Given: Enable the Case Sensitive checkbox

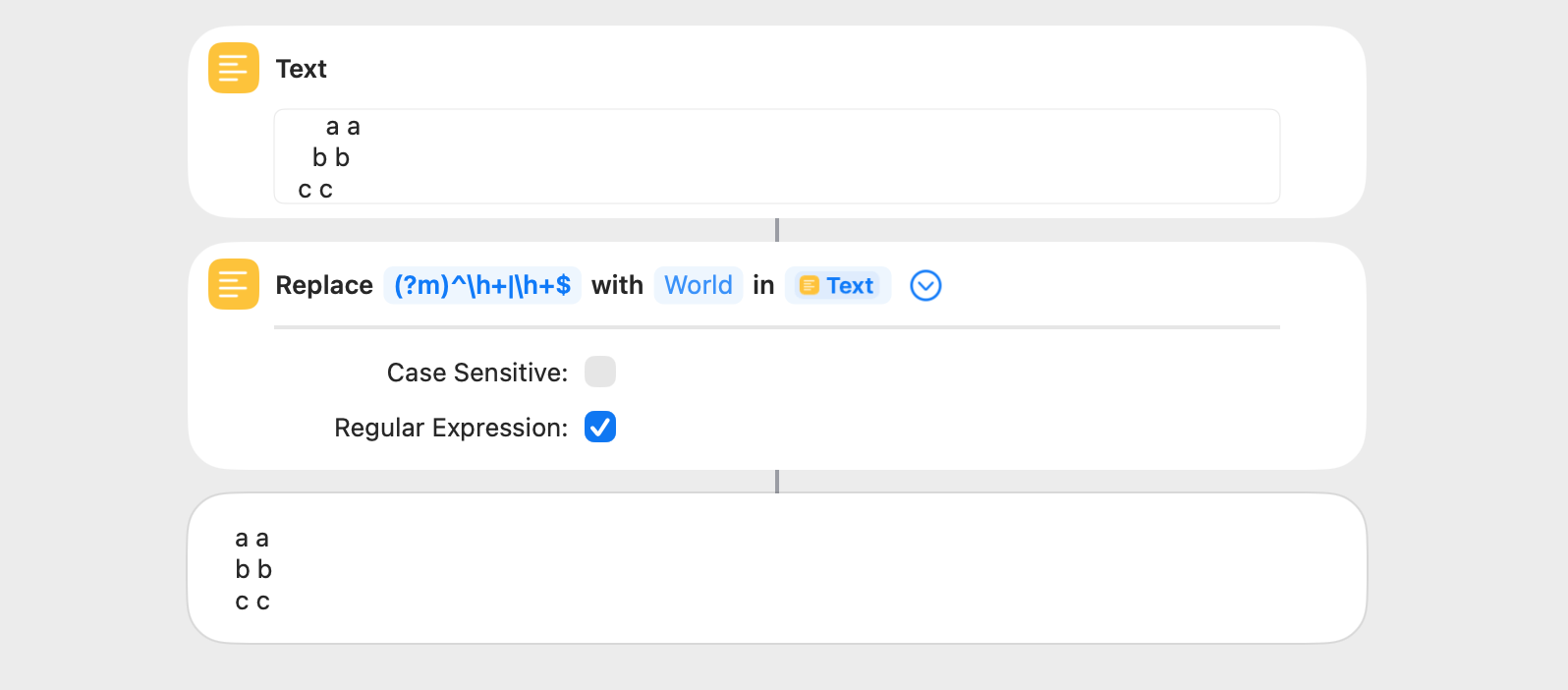Looking at the screenshot, I should (599, 373).
